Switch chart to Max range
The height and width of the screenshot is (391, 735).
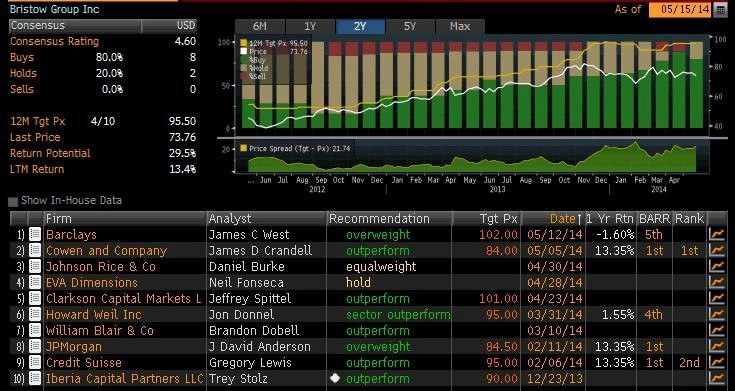point(460,26)
